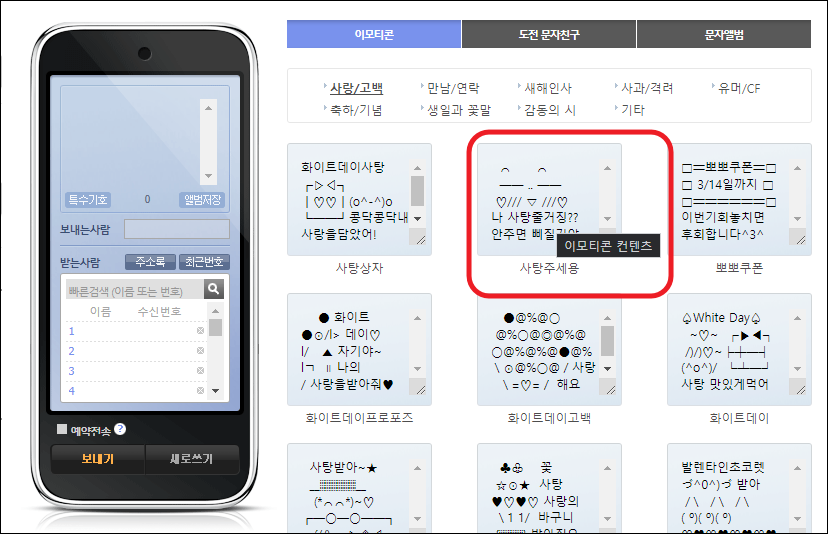Select the 만남/연락 category
Image resolution: width=828 pixels, height=534 pixels.
453,88
